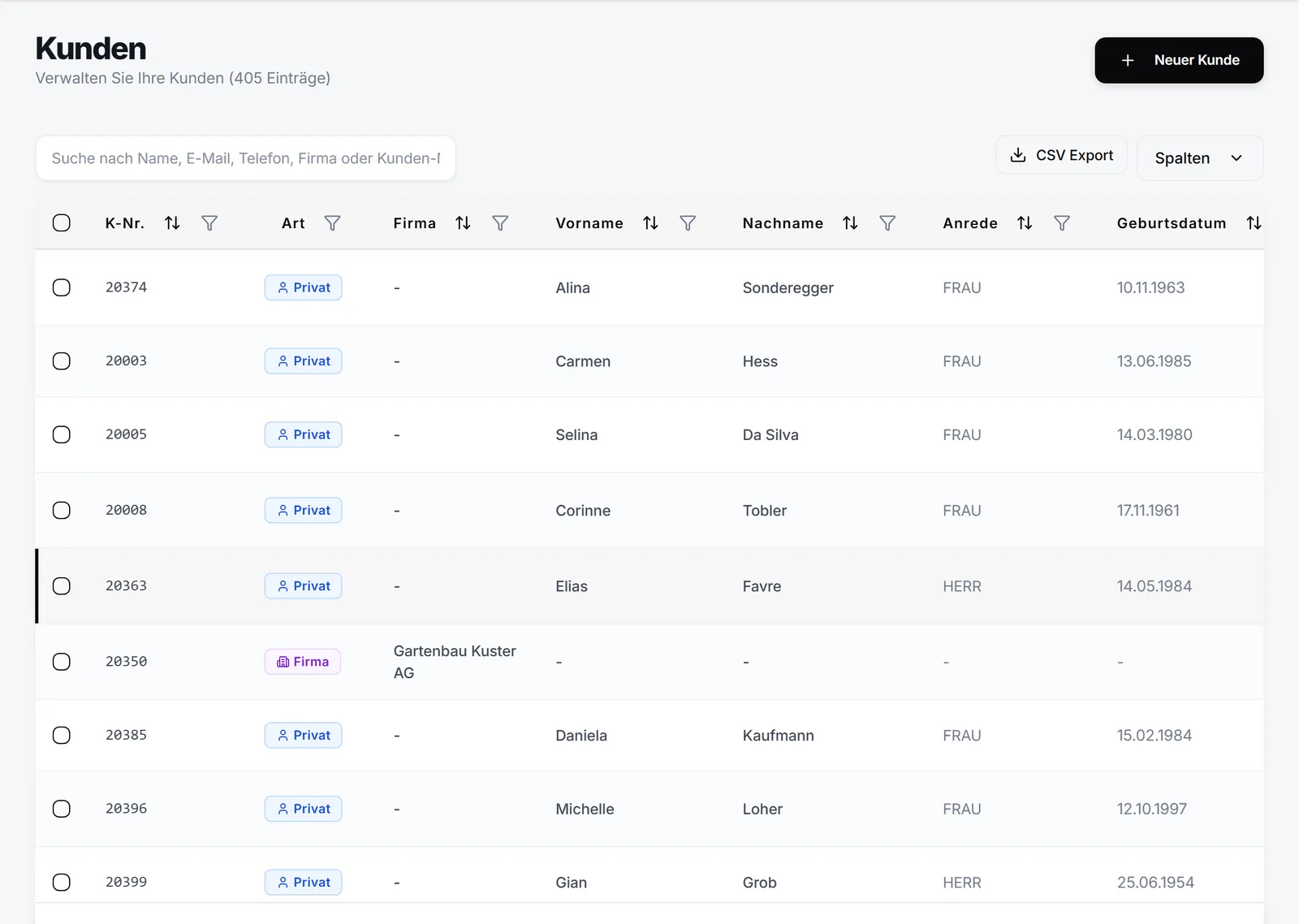1299x924 pixels.
Task: Sort by K-Nr. column
Action: (172, 222)
